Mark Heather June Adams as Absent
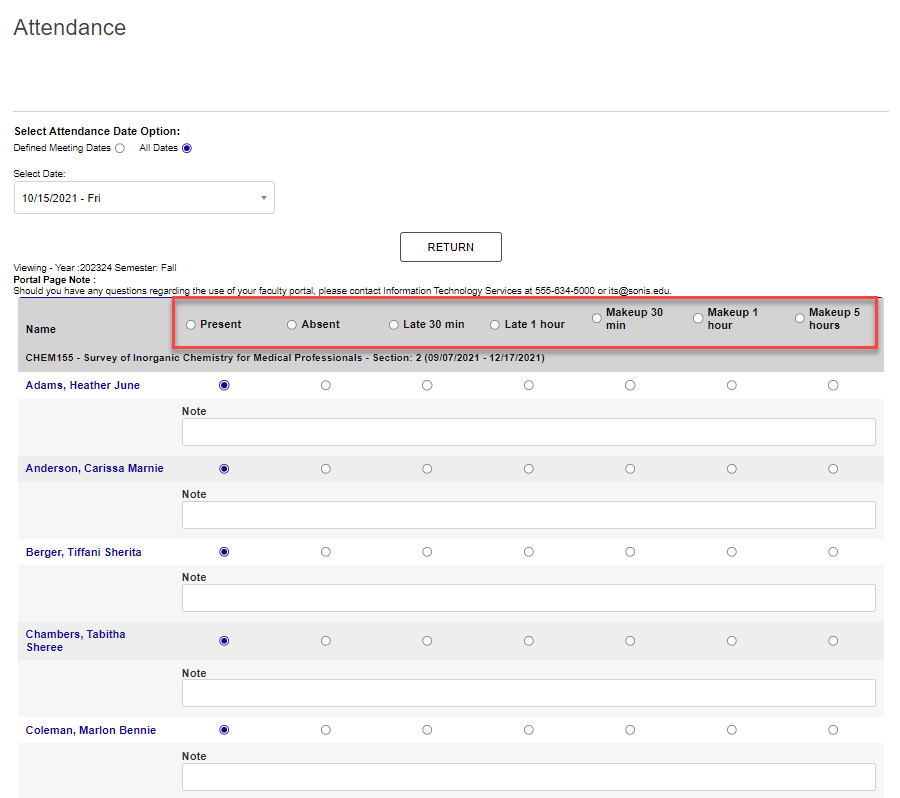The height and width of the screenshot is (798, 900). coord(325,385)
